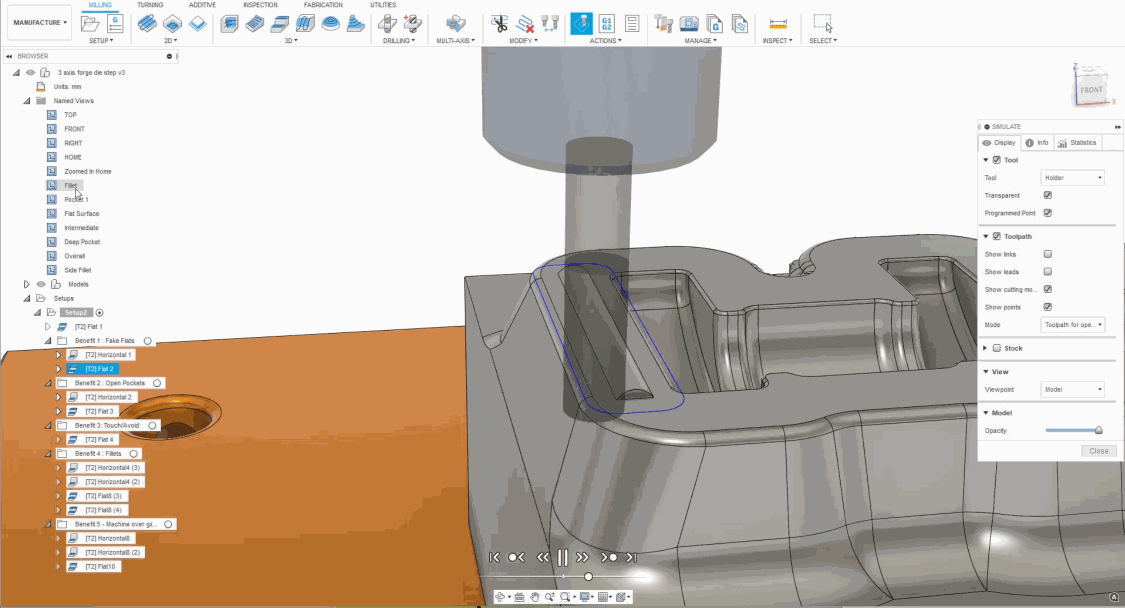This screenshot has height=608, width=1125.
Task: Disable the Show points checkbox
Action: pyautogui.click(x=1047, y=307)
